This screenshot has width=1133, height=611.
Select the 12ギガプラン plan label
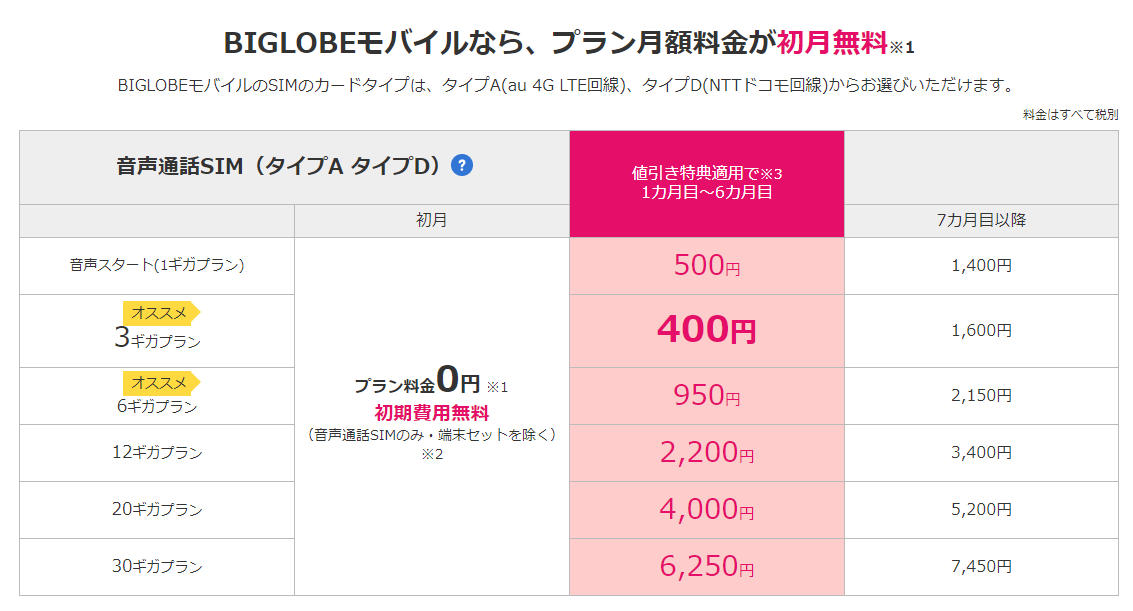click(x=157, y=452)
